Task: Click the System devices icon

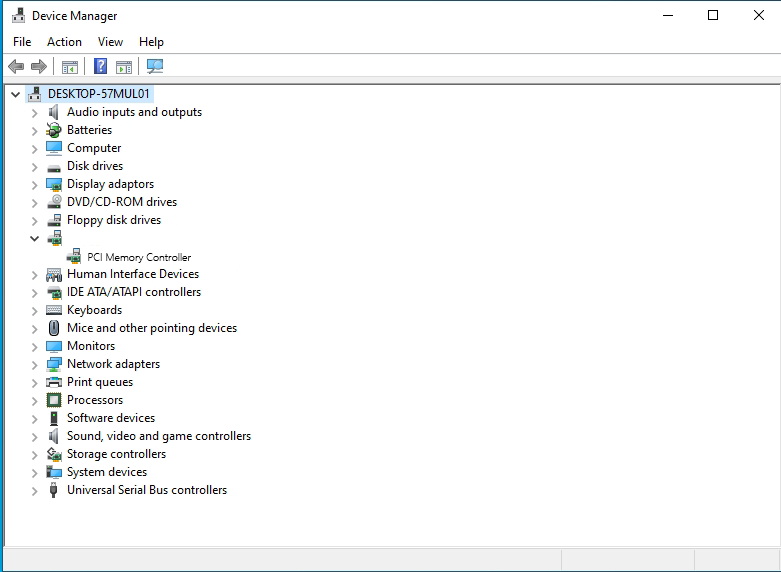Action: coord(54,472)
